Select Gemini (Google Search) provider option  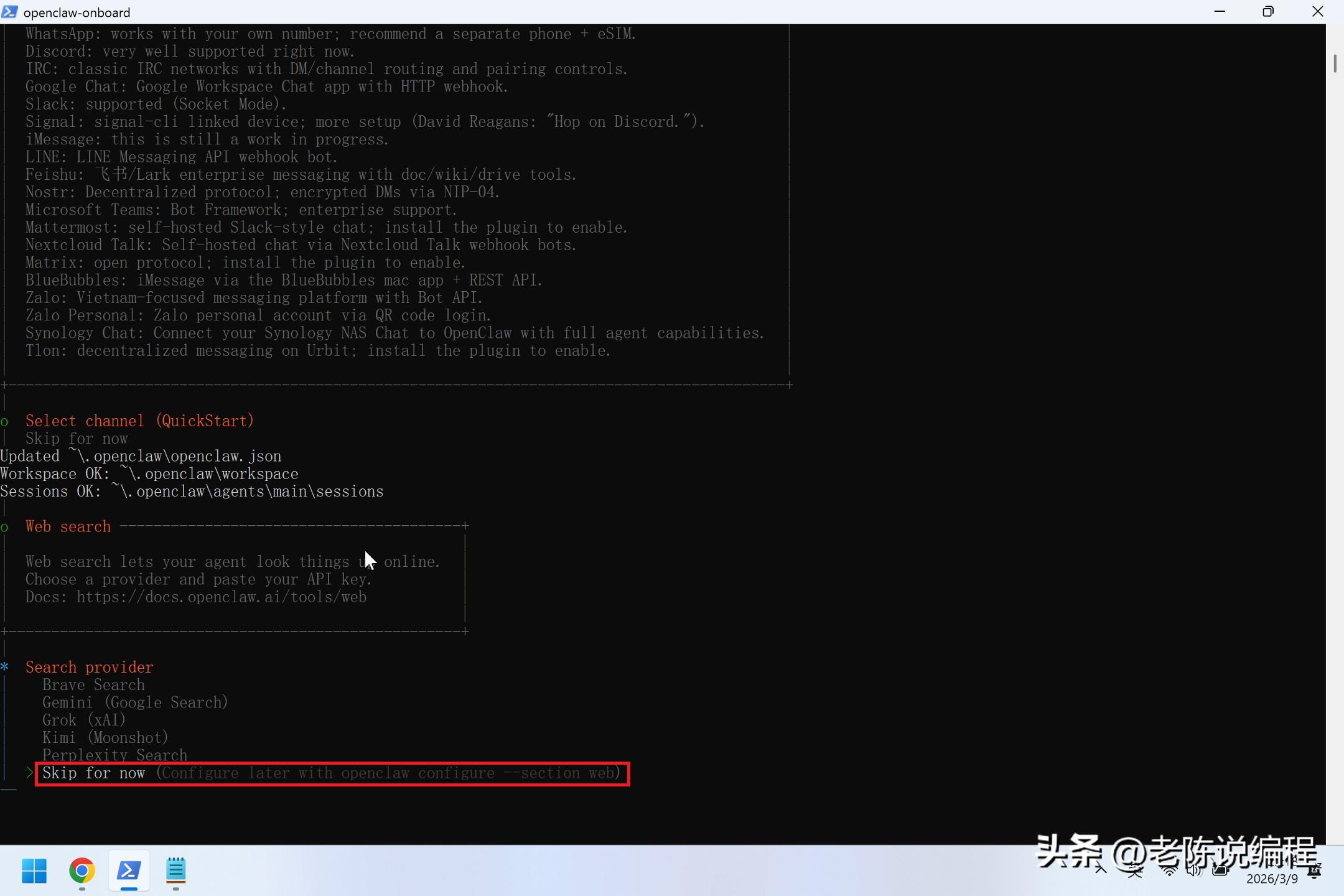(x=135, y=702)
